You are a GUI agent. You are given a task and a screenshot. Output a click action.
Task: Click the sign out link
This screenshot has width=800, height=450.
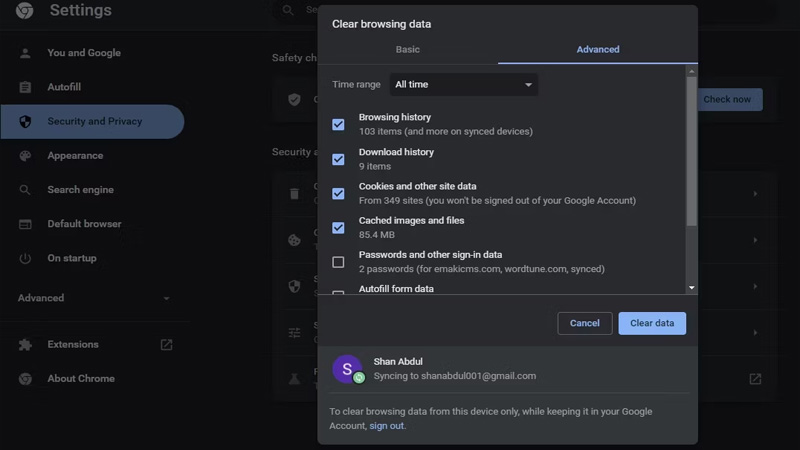[386, 426]
